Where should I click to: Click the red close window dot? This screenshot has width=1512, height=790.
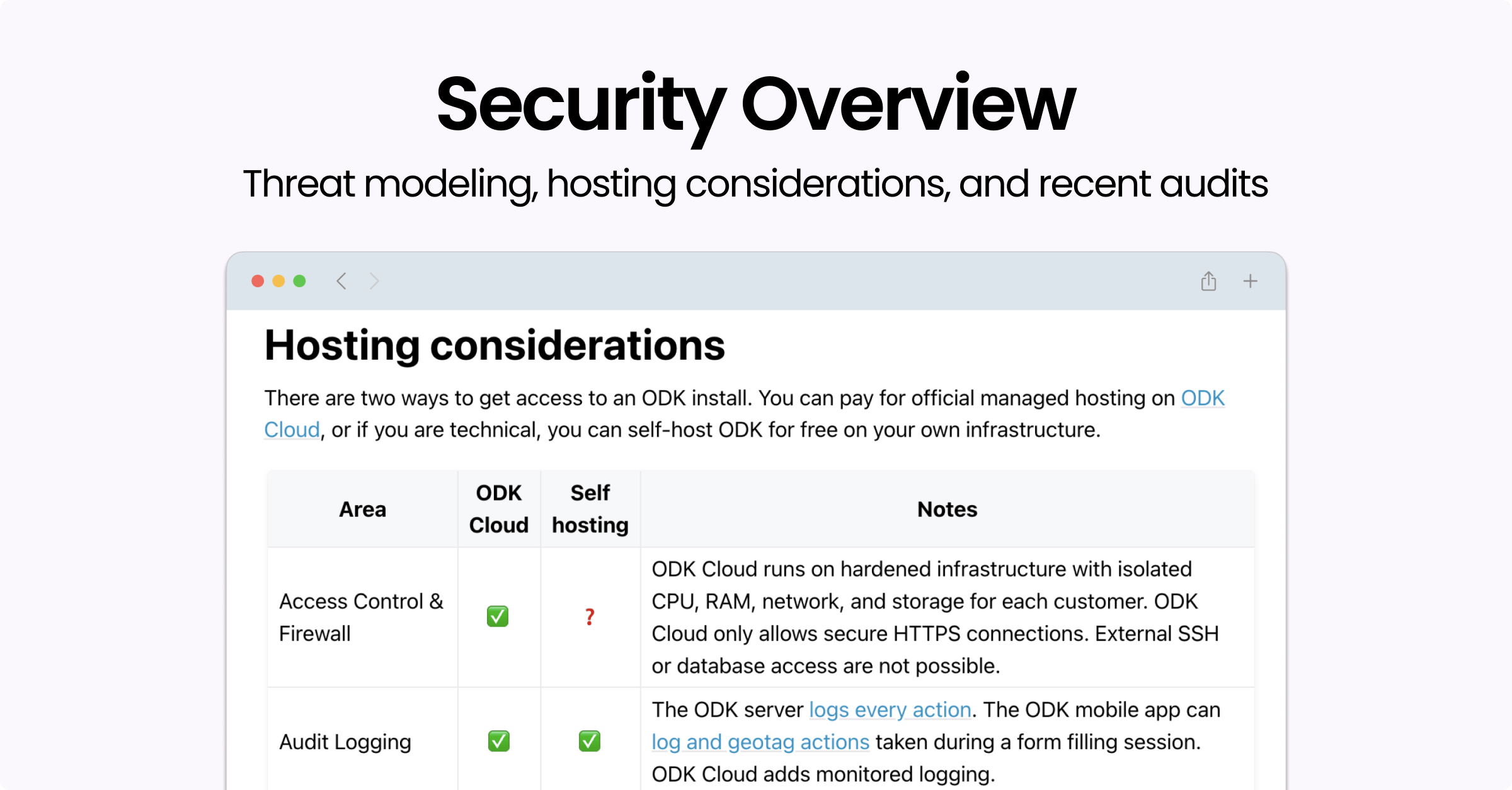[258, 281]
